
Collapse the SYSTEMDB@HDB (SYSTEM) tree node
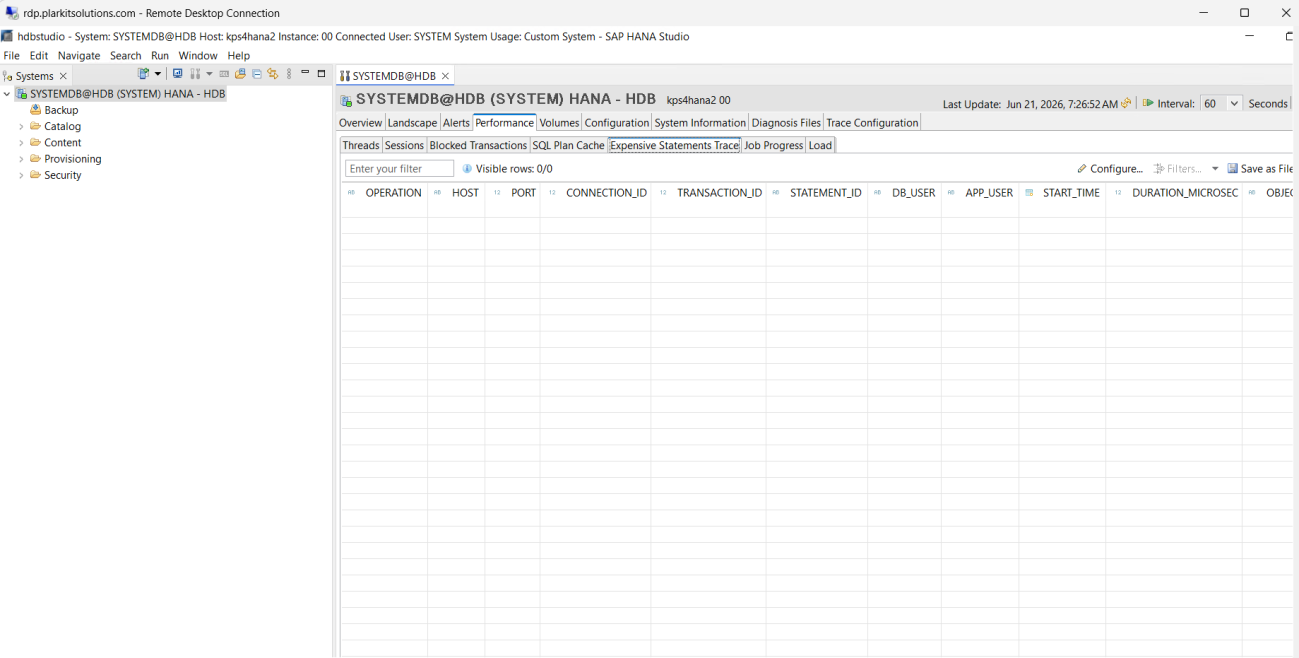pos(8,94)
